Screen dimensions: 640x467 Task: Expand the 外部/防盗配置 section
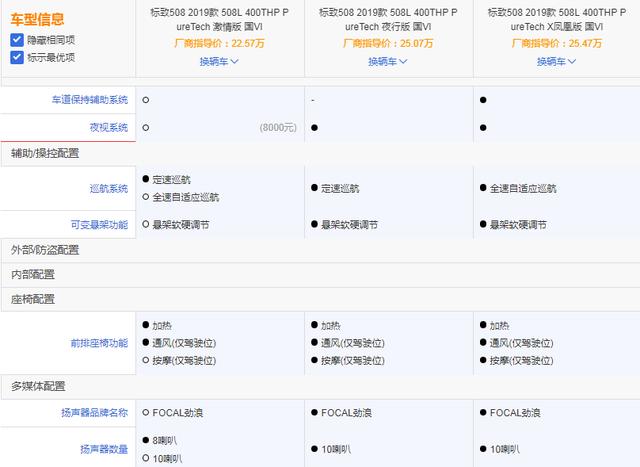45,250
